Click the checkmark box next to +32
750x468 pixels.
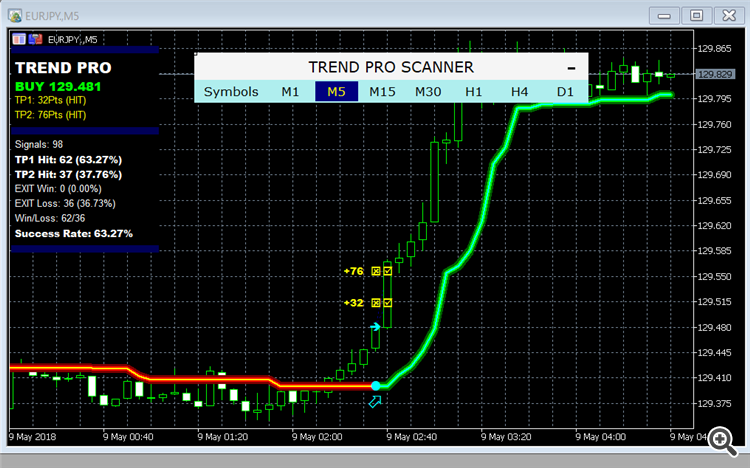(387, 302)
